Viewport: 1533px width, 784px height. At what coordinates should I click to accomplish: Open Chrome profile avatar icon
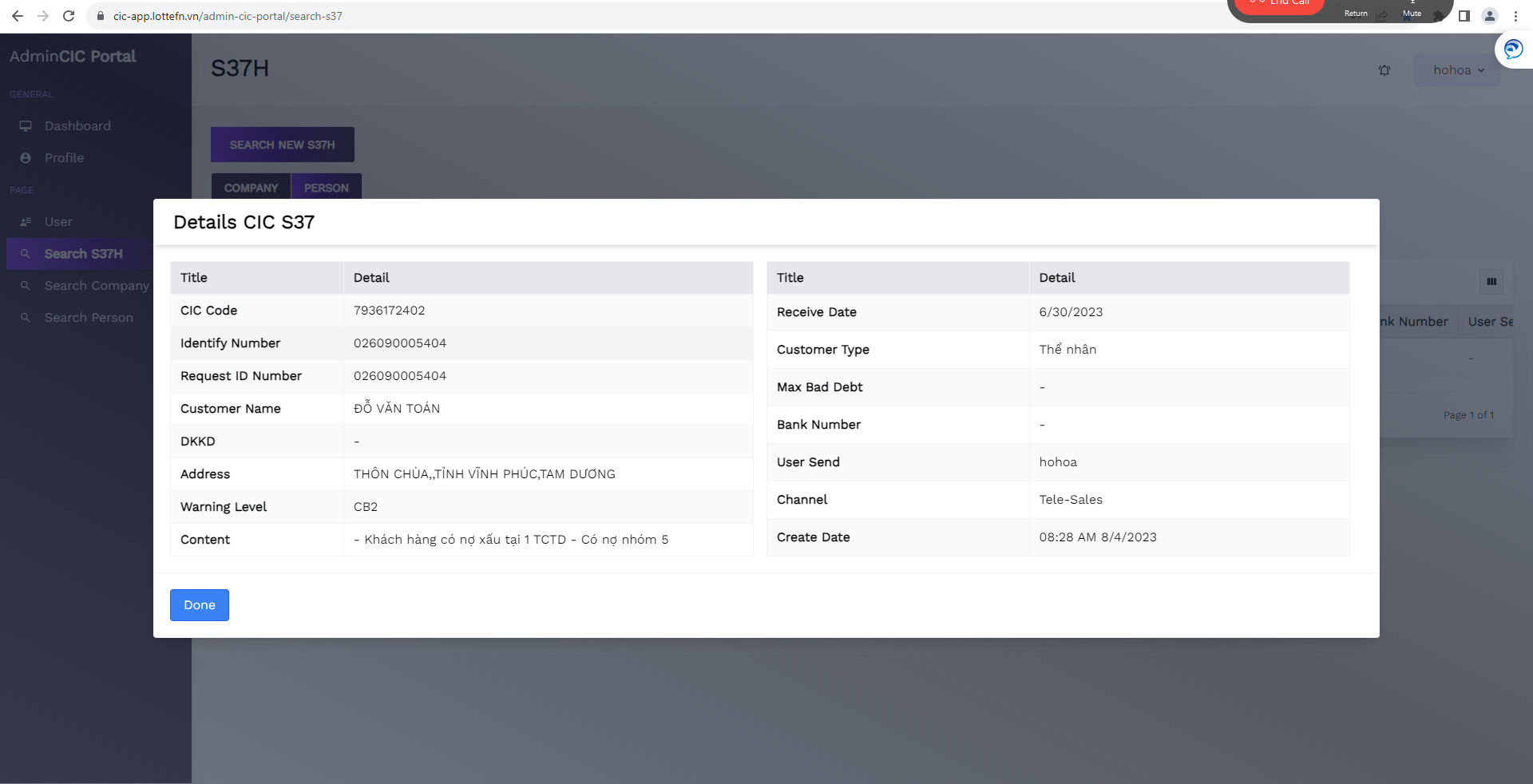coord(1489,16)
